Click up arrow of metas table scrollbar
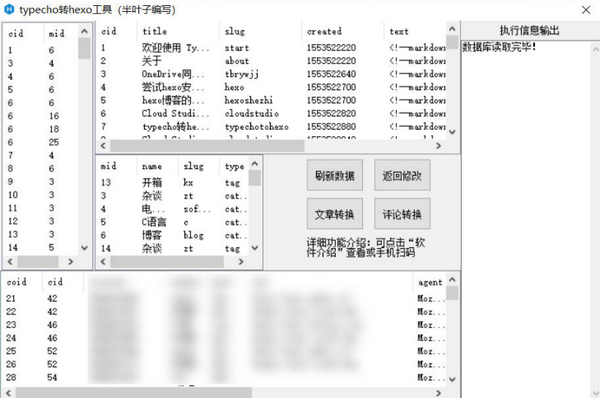 click(x=255, y=164)
